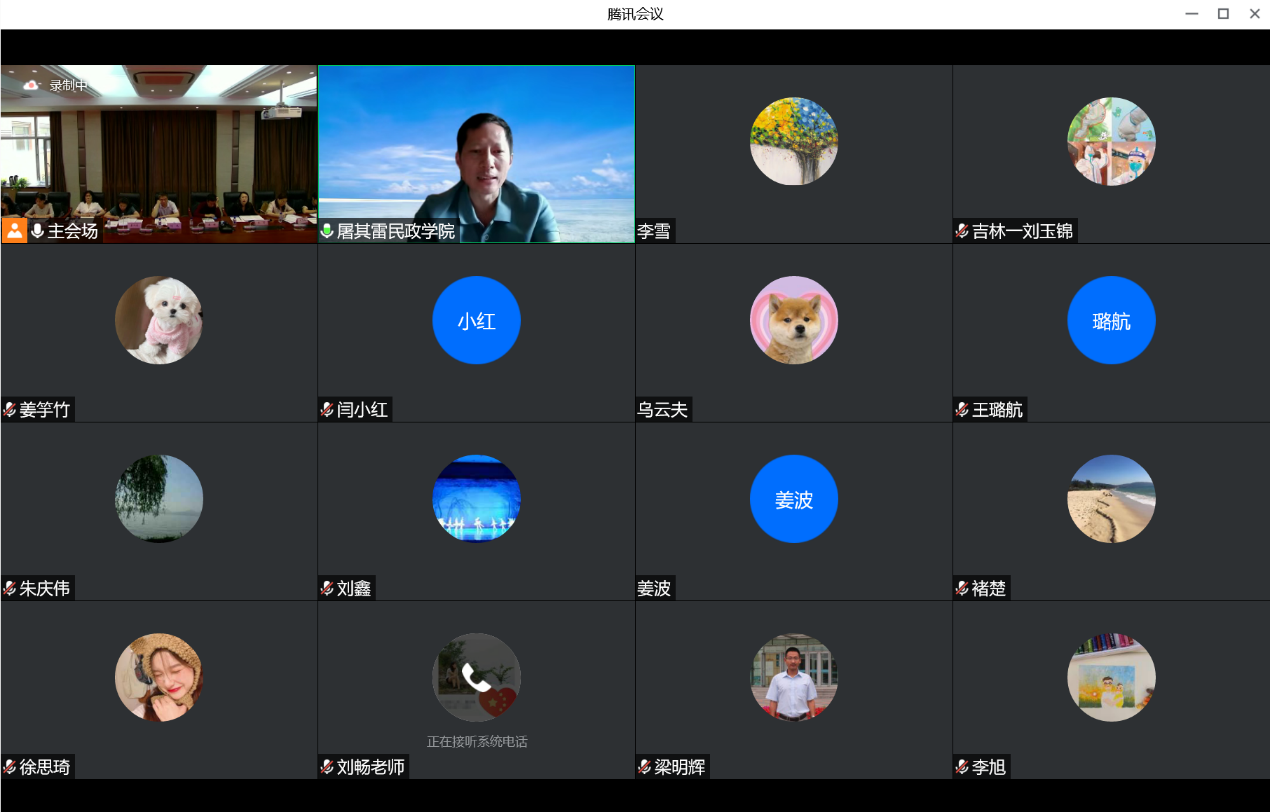The width and height of the screenshot is (1270, 812).
Task: Click the muted mic icon beside 吉林一刘玉锦
Action: pos(962,231)
